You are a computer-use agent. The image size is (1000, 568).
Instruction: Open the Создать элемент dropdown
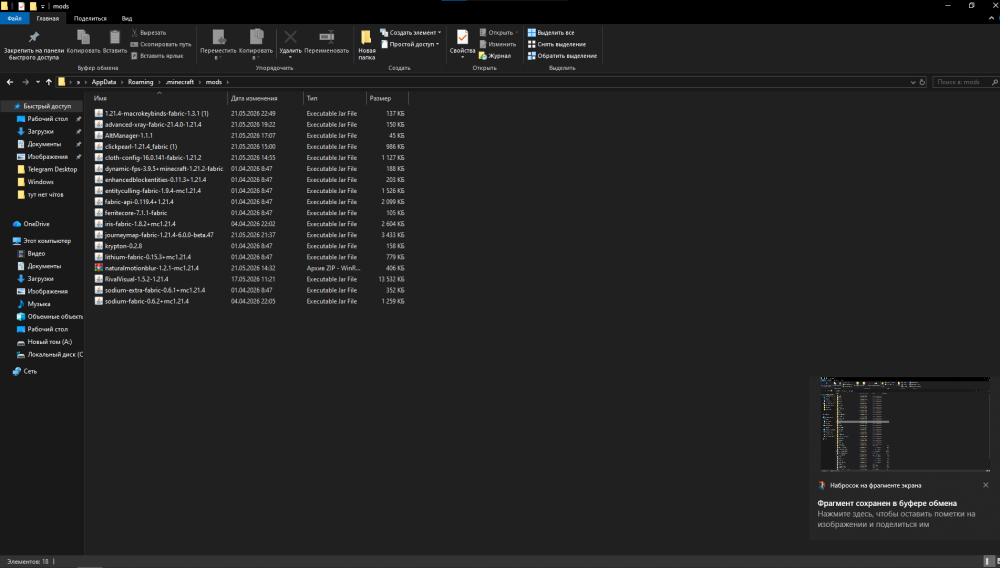point(411,33)
